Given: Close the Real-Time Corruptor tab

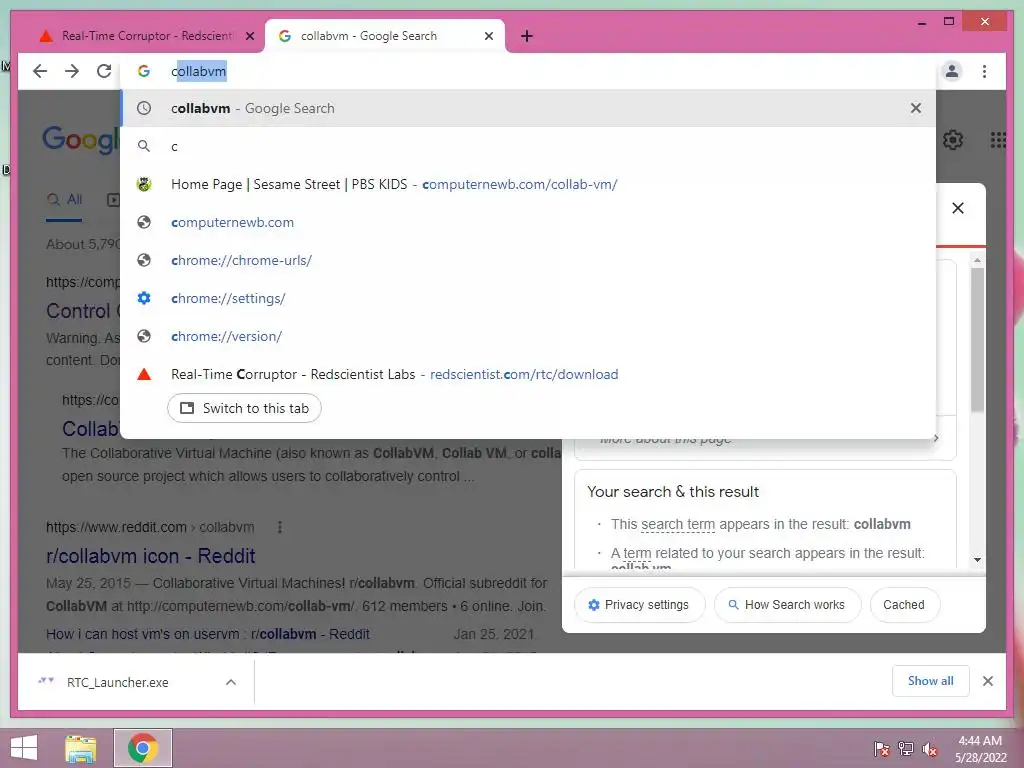Looking at the screenshot, I should pyautogui.click(x=249, y=36).
